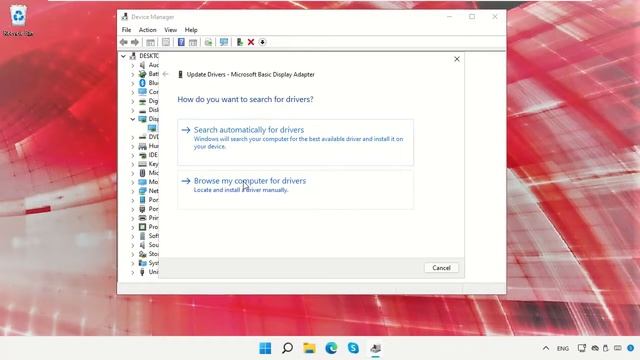Collapse the Display adapters tree node
The image size is (640, 360).
tap(133, 119)
